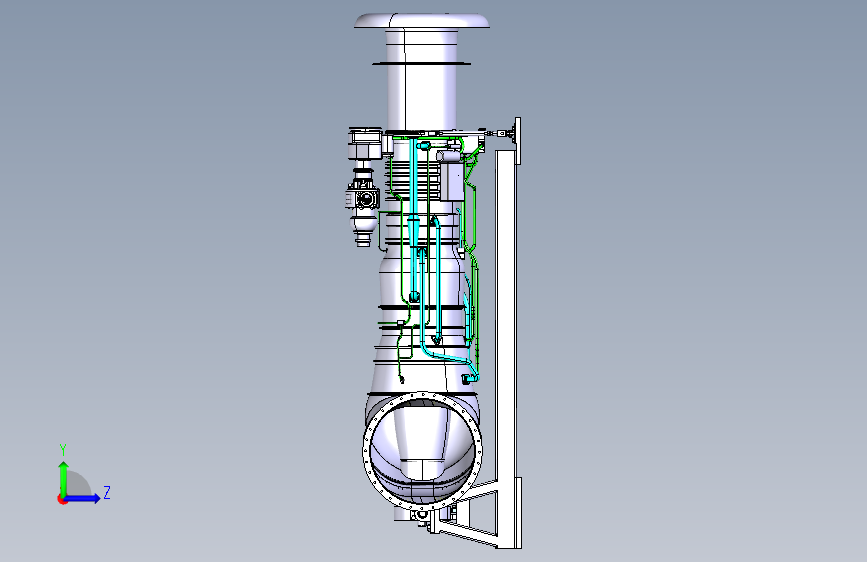Click the Y label of the orientation triad
867x562 pixels.
pos(63,450)
